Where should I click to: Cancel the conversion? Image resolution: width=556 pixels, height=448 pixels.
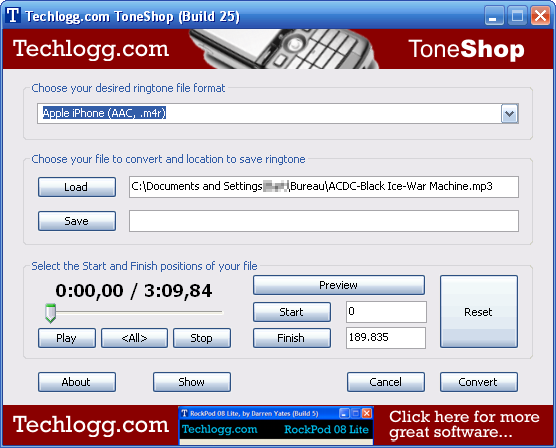386,382
